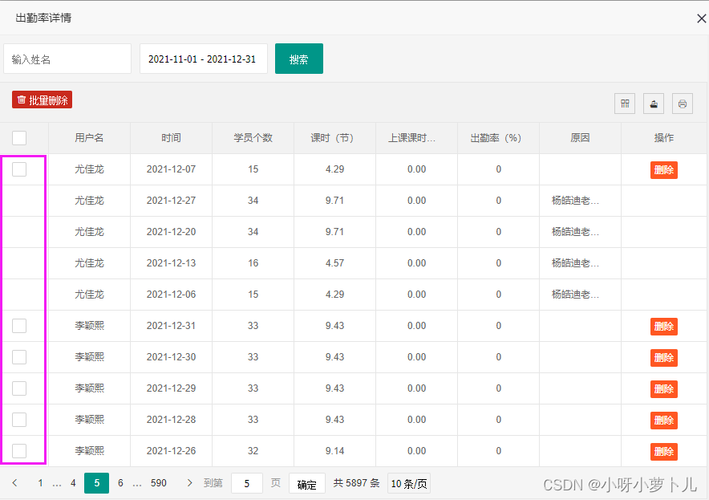
Task: Click the export table icon
Action: click(x=653, y=104)
